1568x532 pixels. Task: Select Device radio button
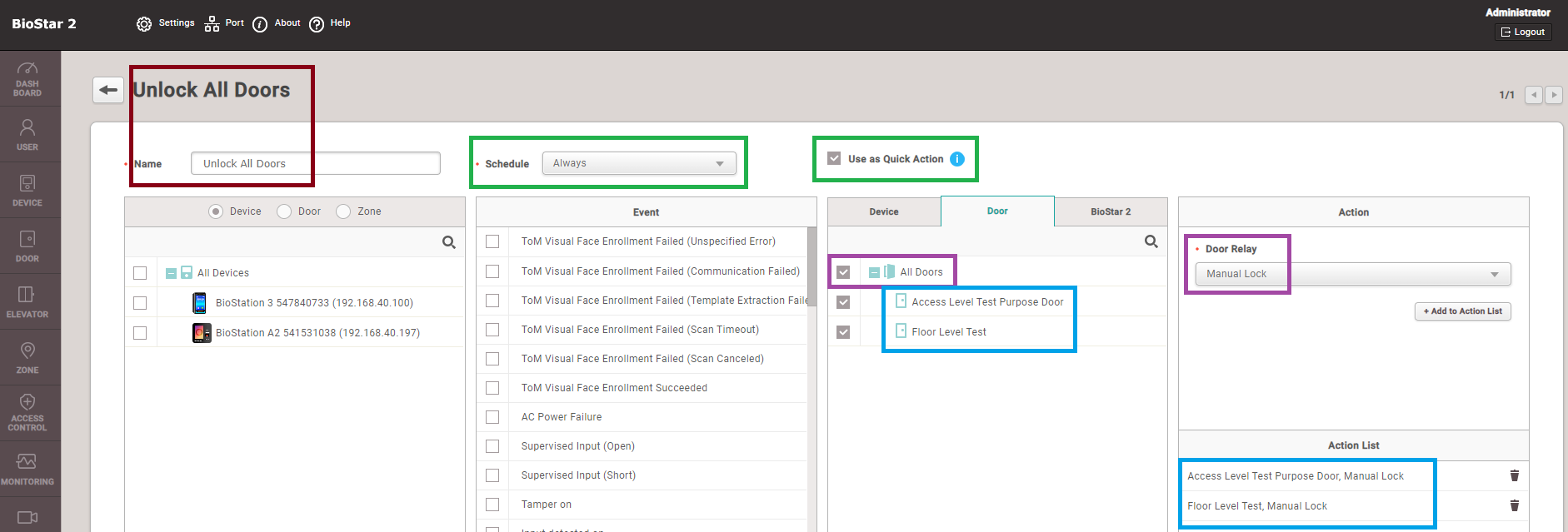(216, 211)
